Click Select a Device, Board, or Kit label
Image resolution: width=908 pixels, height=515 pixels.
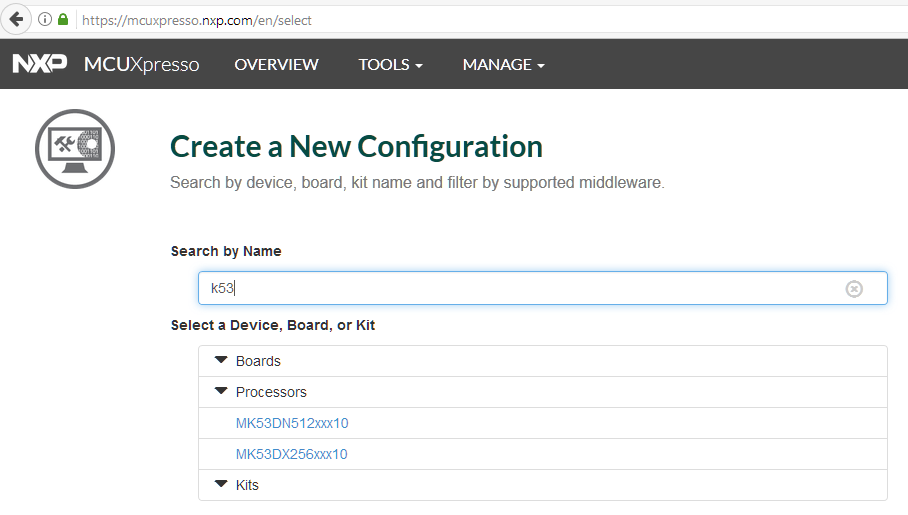tap(273, 325)
